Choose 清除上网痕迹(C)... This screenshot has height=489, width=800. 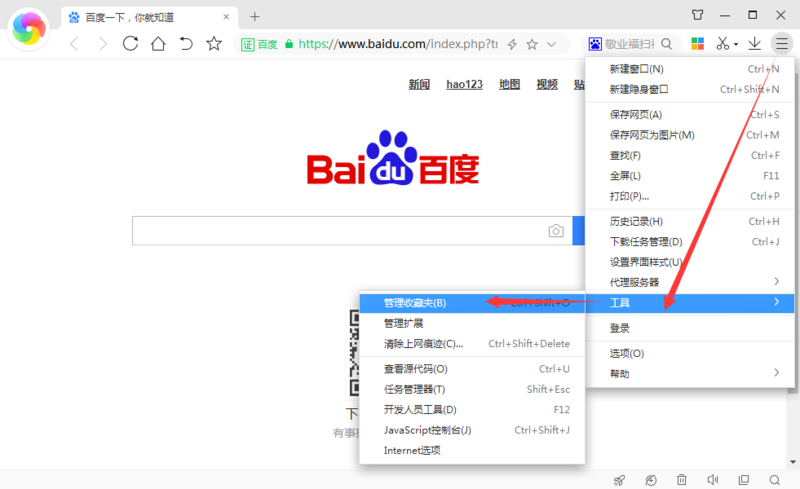[472, 344]
